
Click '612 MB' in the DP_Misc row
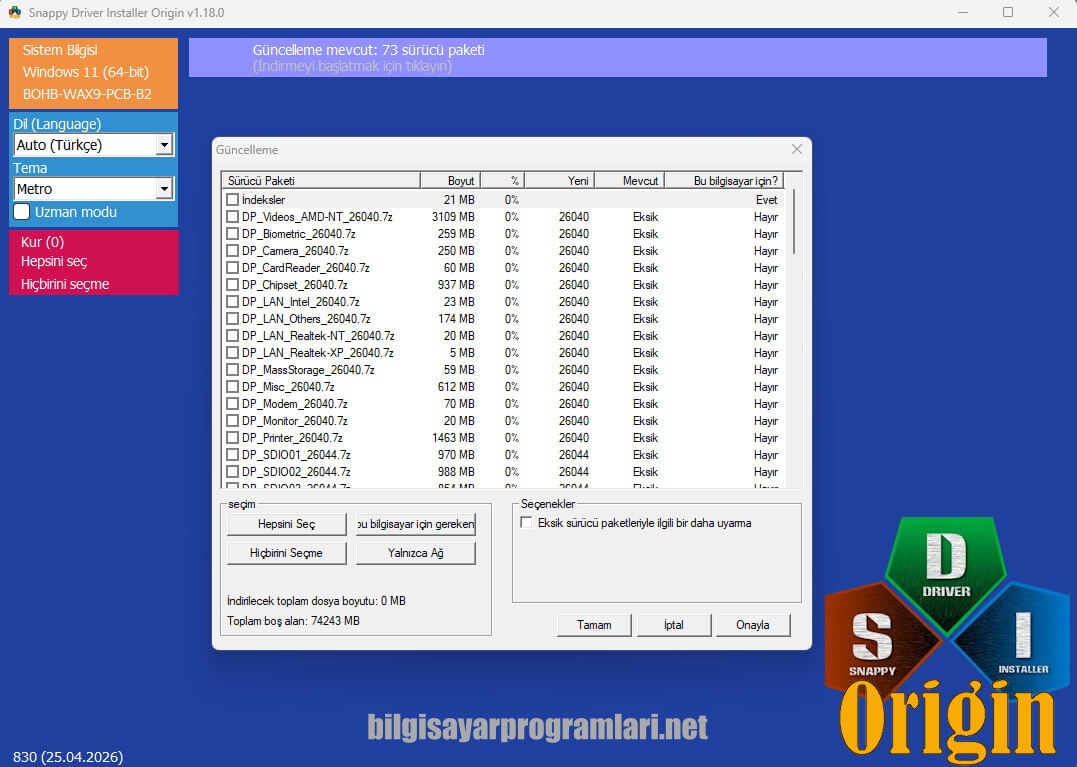click(x=456, y=387)
